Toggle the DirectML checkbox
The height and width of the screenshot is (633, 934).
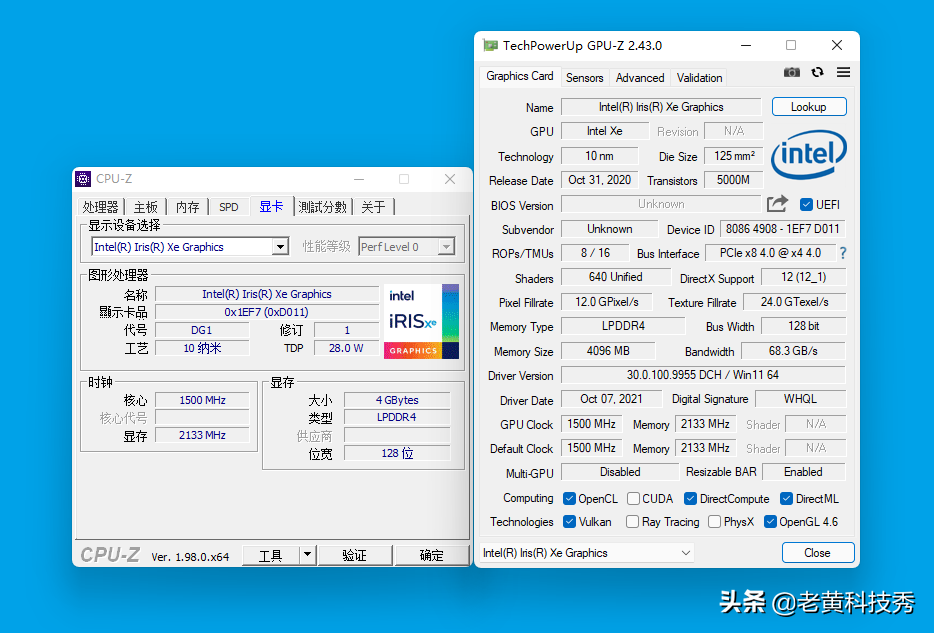pos(786,498)
